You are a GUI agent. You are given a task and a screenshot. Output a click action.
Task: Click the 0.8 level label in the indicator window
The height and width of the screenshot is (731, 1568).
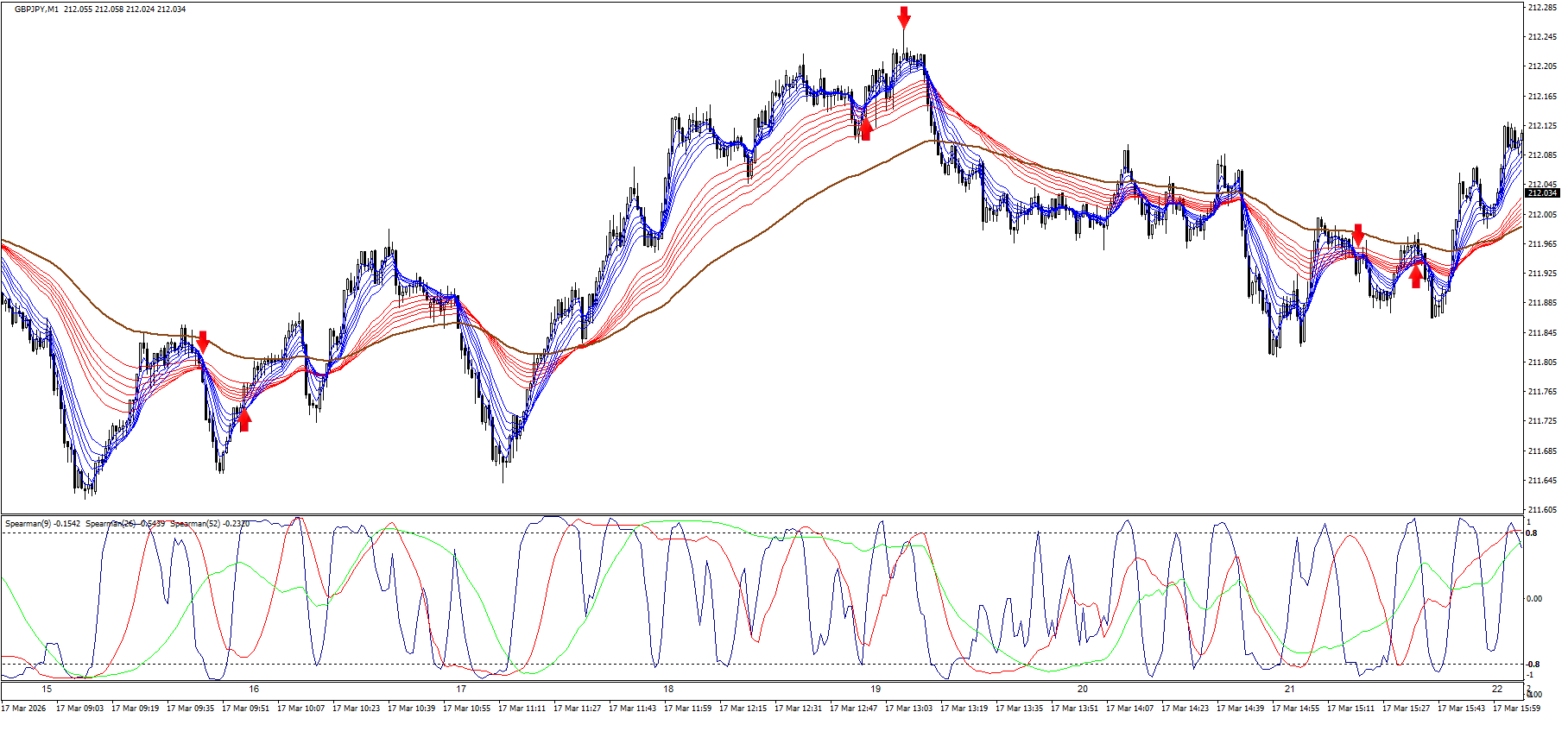(1532, 533)
